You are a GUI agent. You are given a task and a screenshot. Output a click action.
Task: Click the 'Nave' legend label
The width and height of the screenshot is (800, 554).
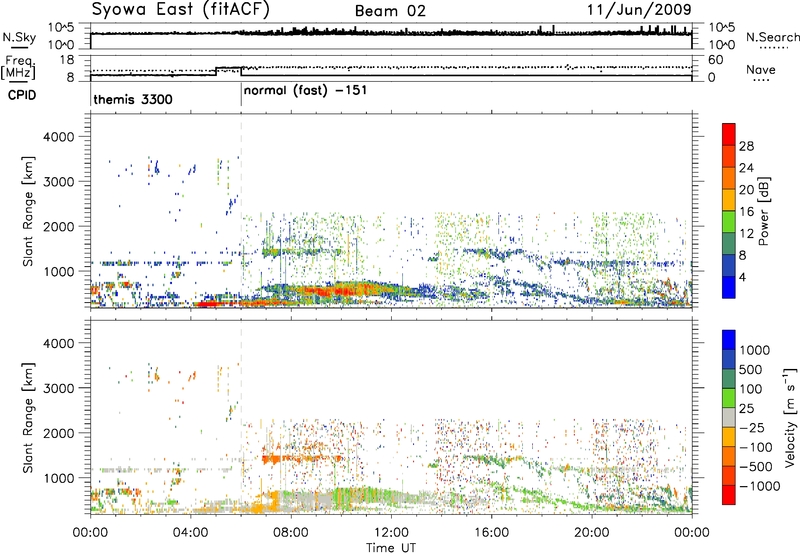(761, 70)
